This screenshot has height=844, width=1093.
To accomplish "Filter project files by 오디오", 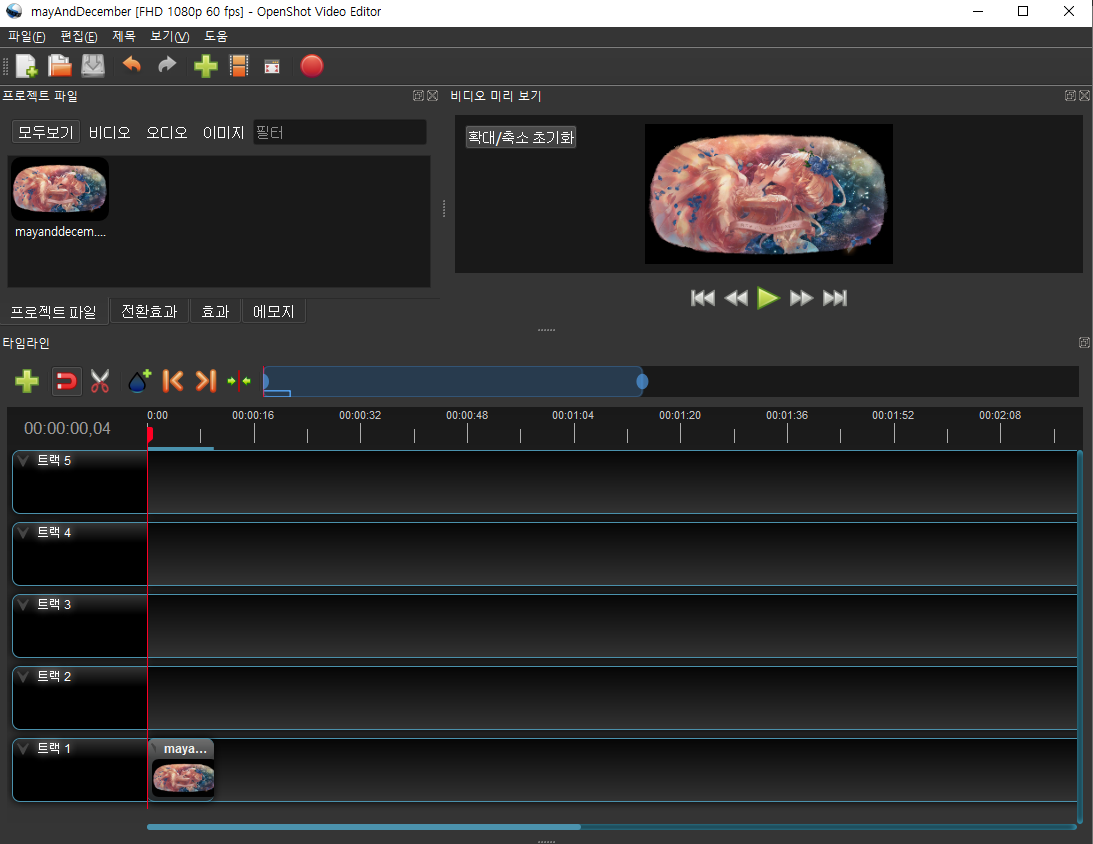I will click(167, 132).
